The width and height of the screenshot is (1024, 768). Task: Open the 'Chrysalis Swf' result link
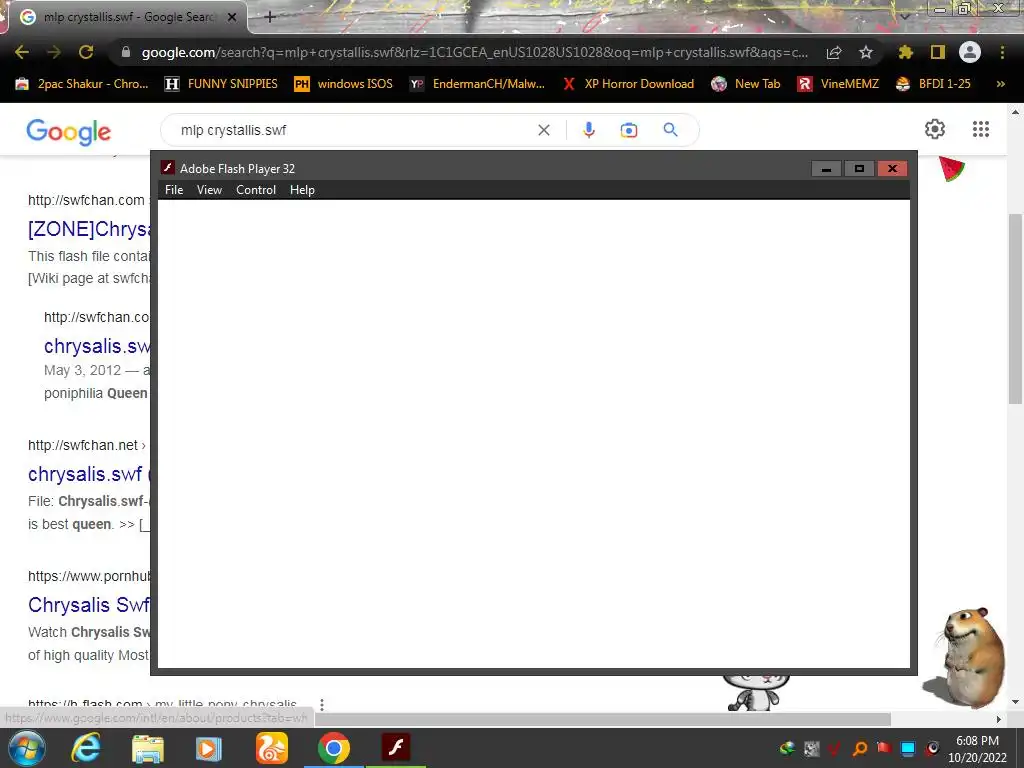[89, 605]
